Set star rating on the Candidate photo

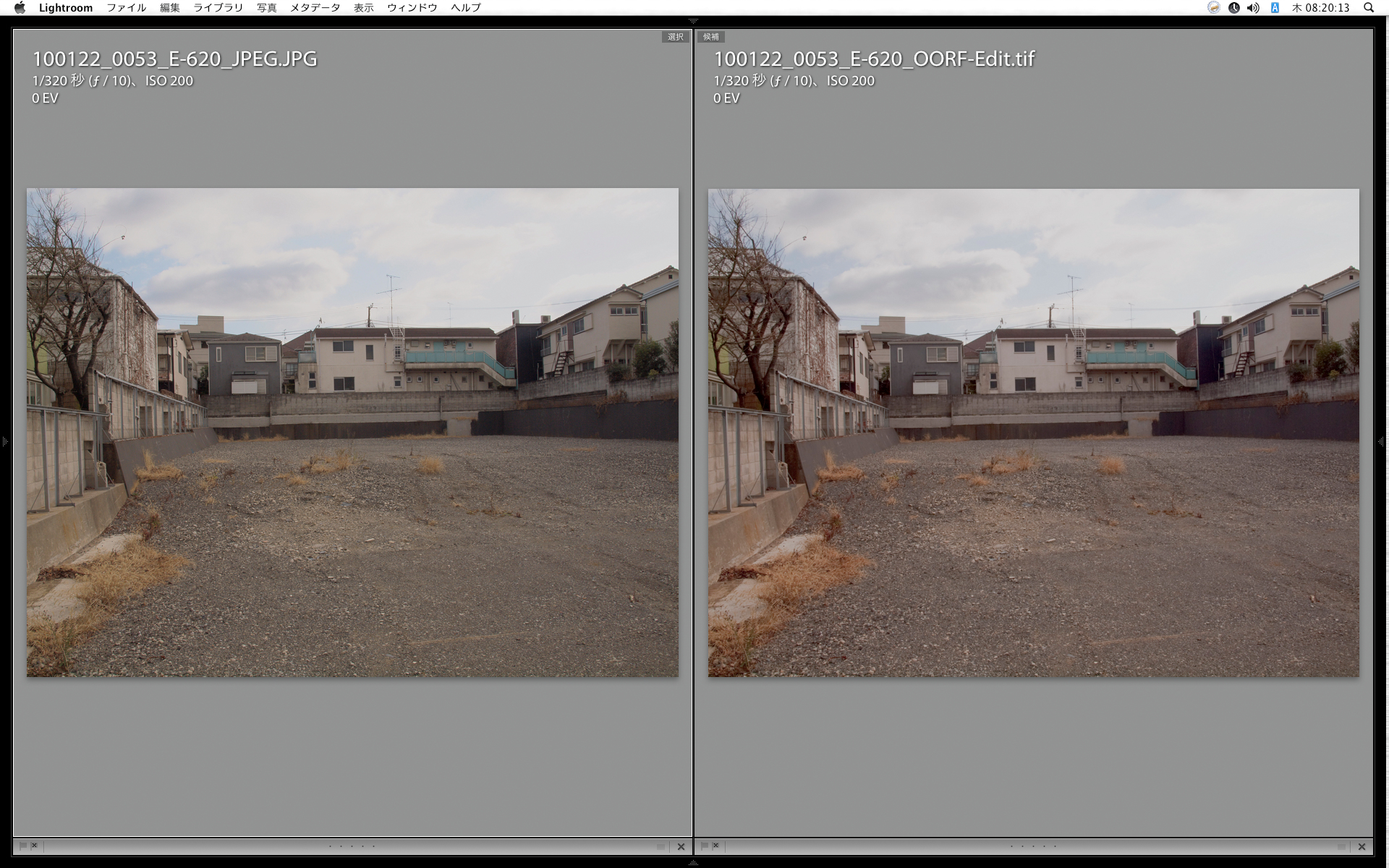(1033, 846)
